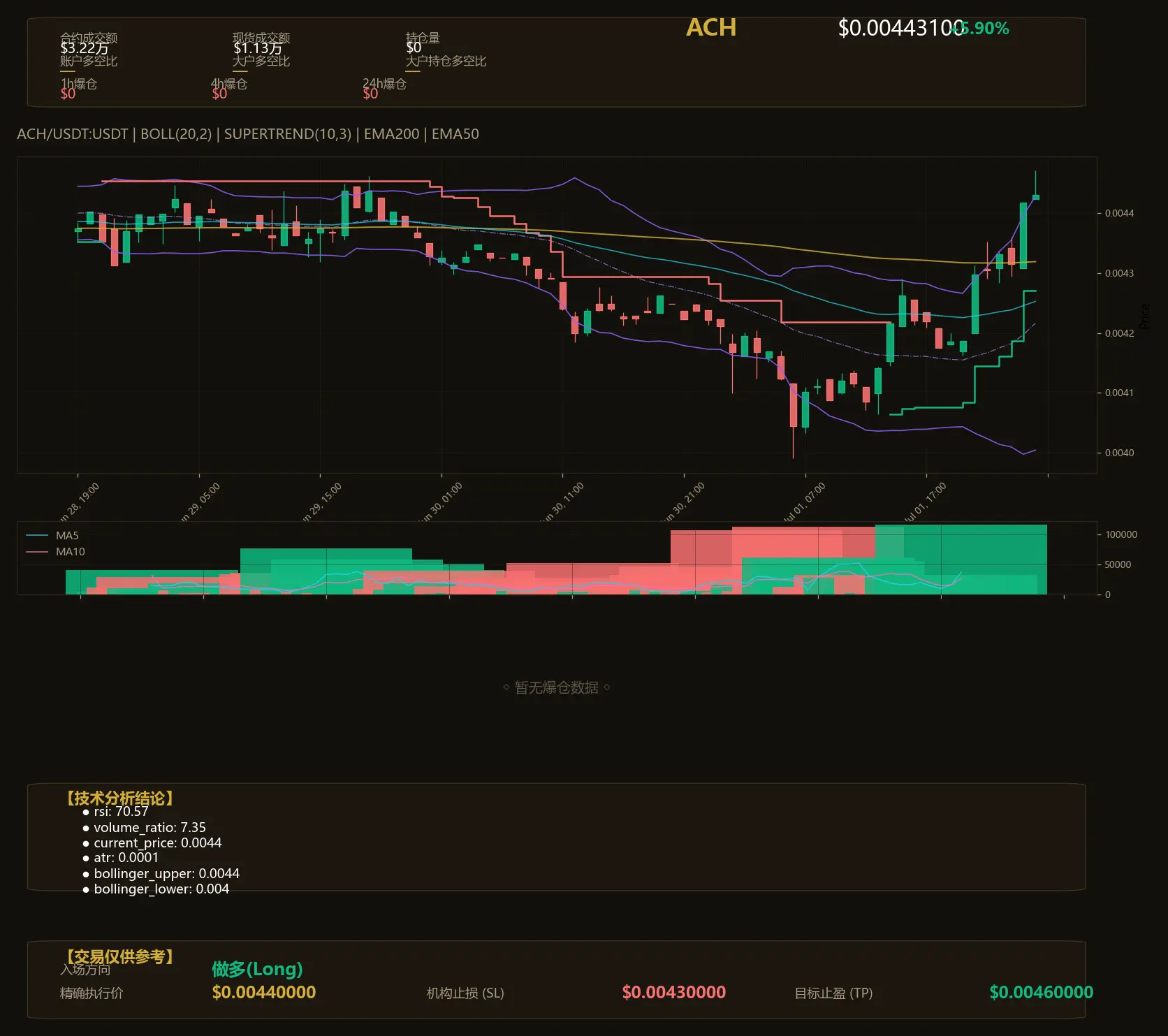Viewport: 1168px width, 1036px height.
Task: Click the bollinger_lower: 0.004 line
Action: click(156, 889)
